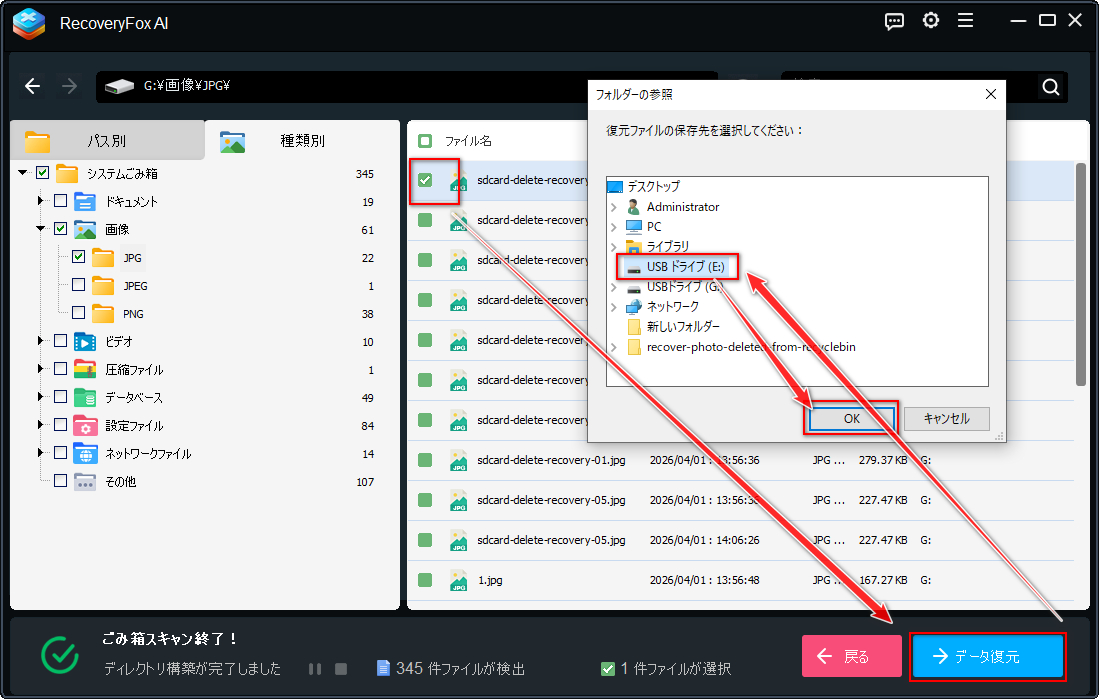The width and height of the screenshot is (1099, 699).
Task: Go back with the left arrow icon
Action: [x=32, y=86]
